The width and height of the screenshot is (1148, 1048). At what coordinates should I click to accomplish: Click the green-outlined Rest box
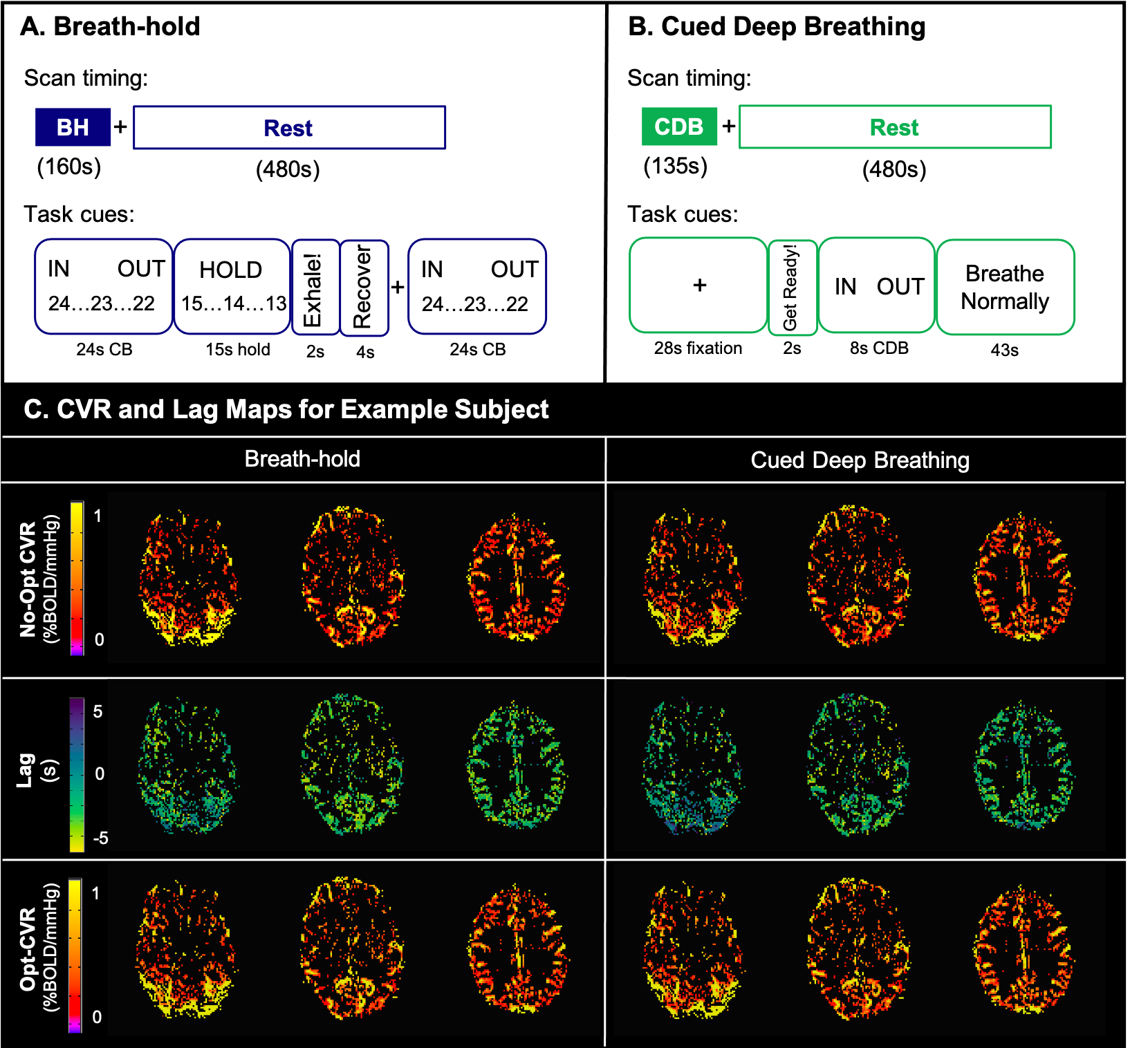[895, 127]
